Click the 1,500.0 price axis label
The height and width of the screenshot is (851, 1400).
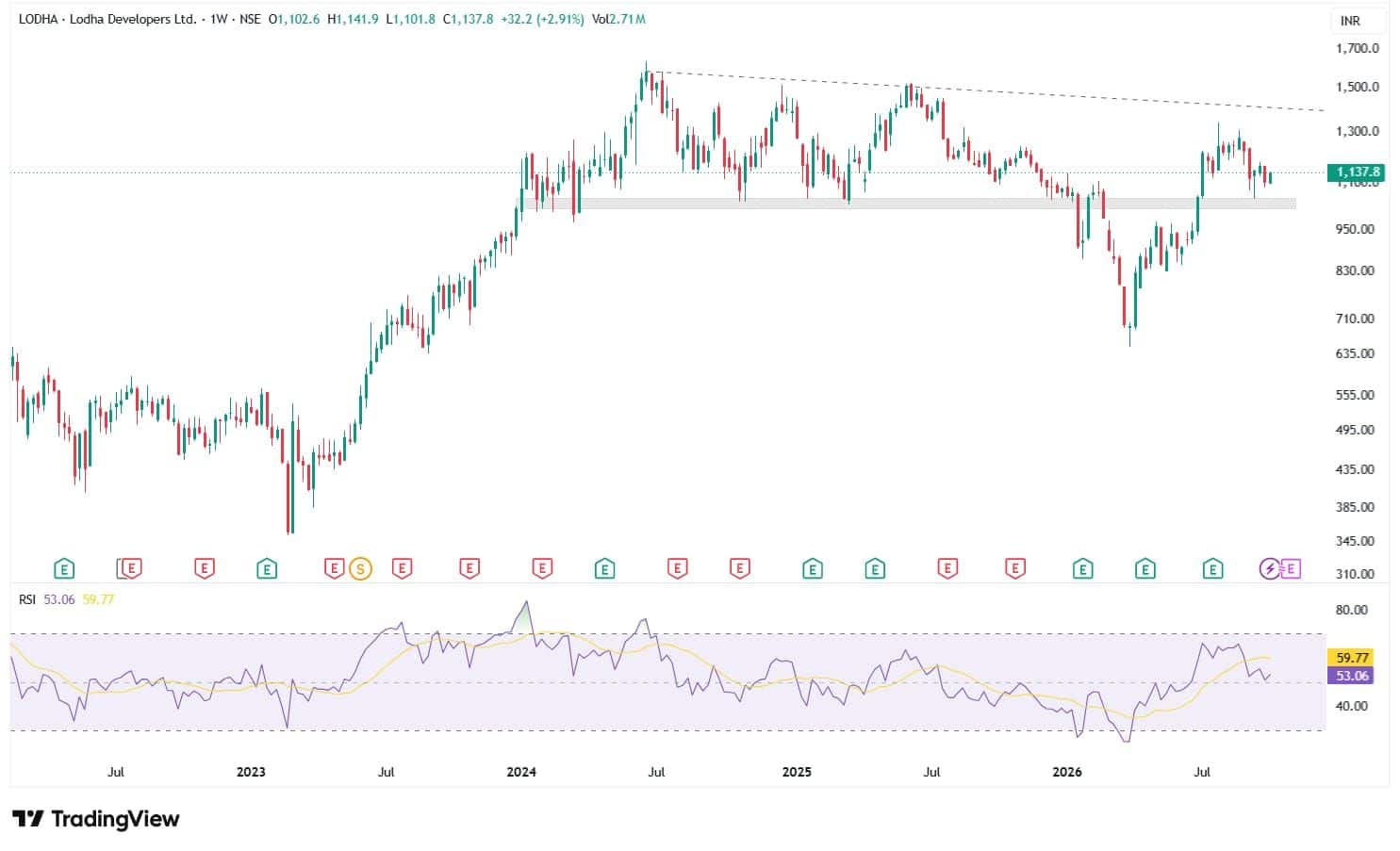pyautogui.click(x=1357, y=87)
